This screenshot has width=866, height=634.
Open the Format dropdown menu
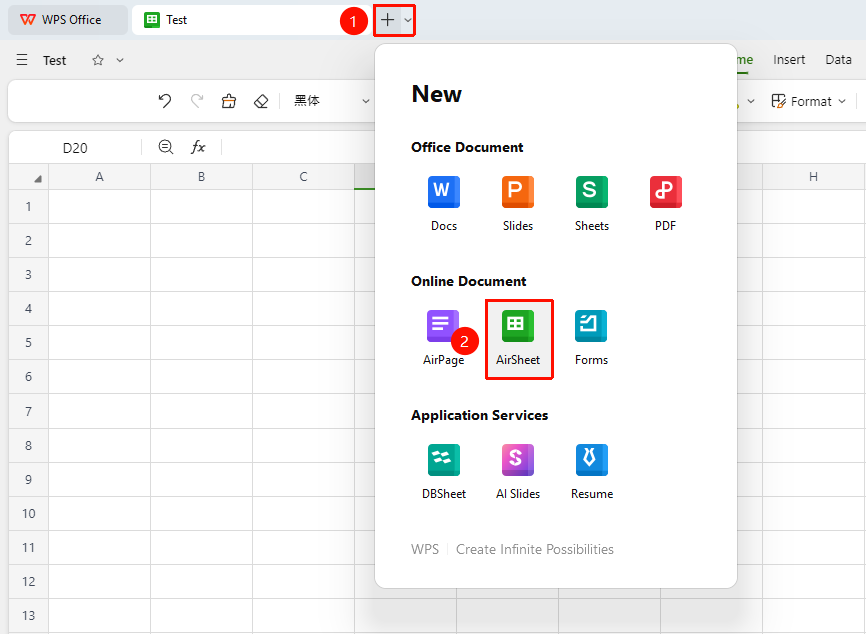click(x=809, y=101)
